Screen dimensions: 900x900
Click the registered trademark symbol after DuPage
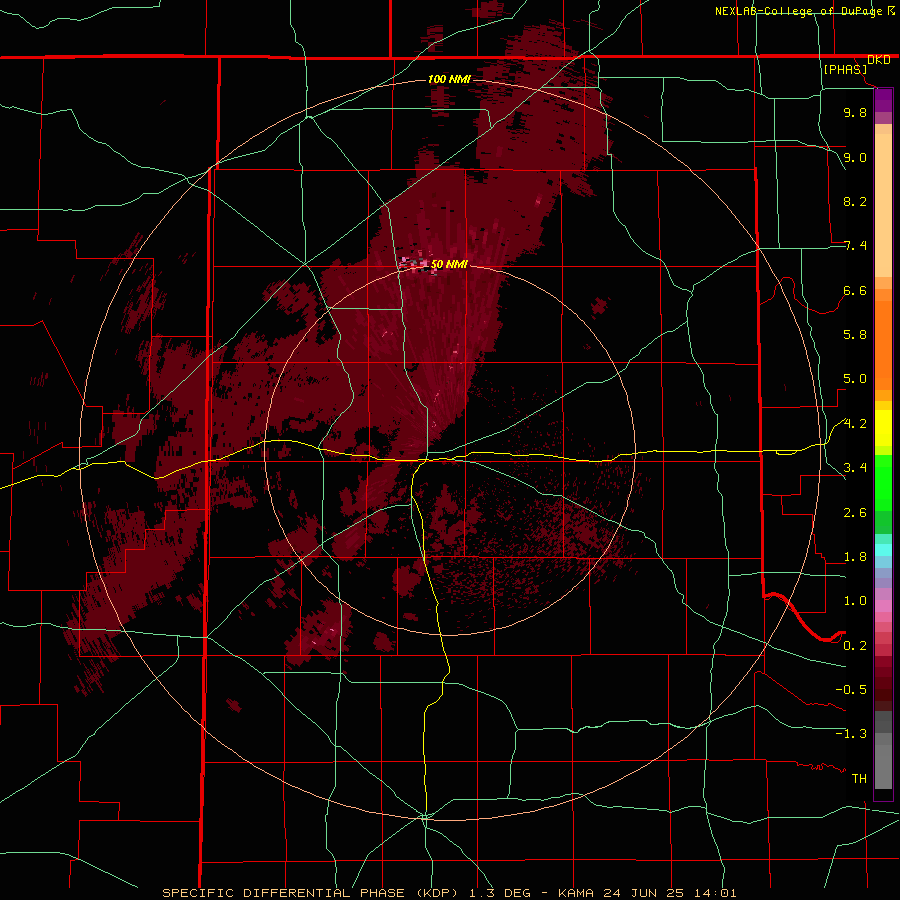[x=891, y=10]
